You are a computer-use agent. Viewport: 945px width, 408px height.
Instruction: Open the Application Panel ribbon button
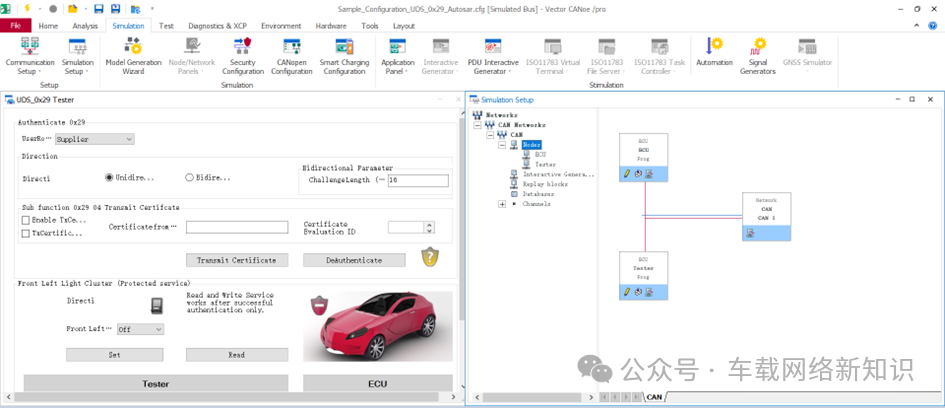(398, 56)
